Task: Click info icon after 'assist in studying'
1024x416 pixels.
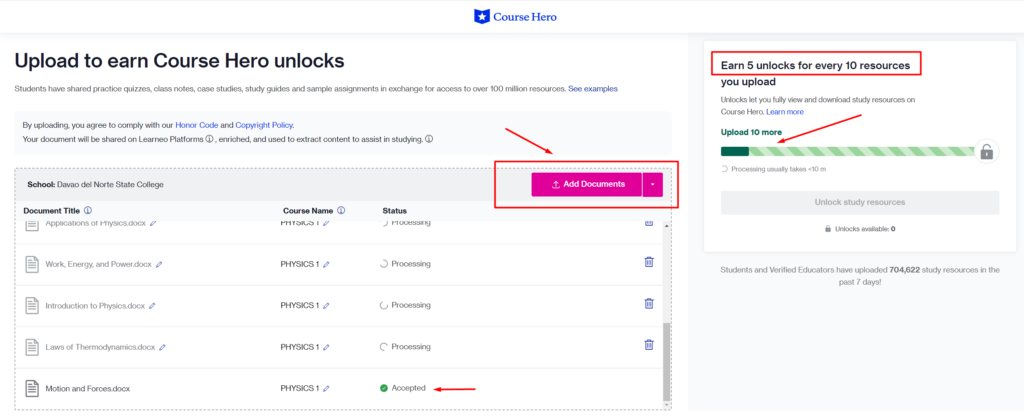Action: (429, 139)
